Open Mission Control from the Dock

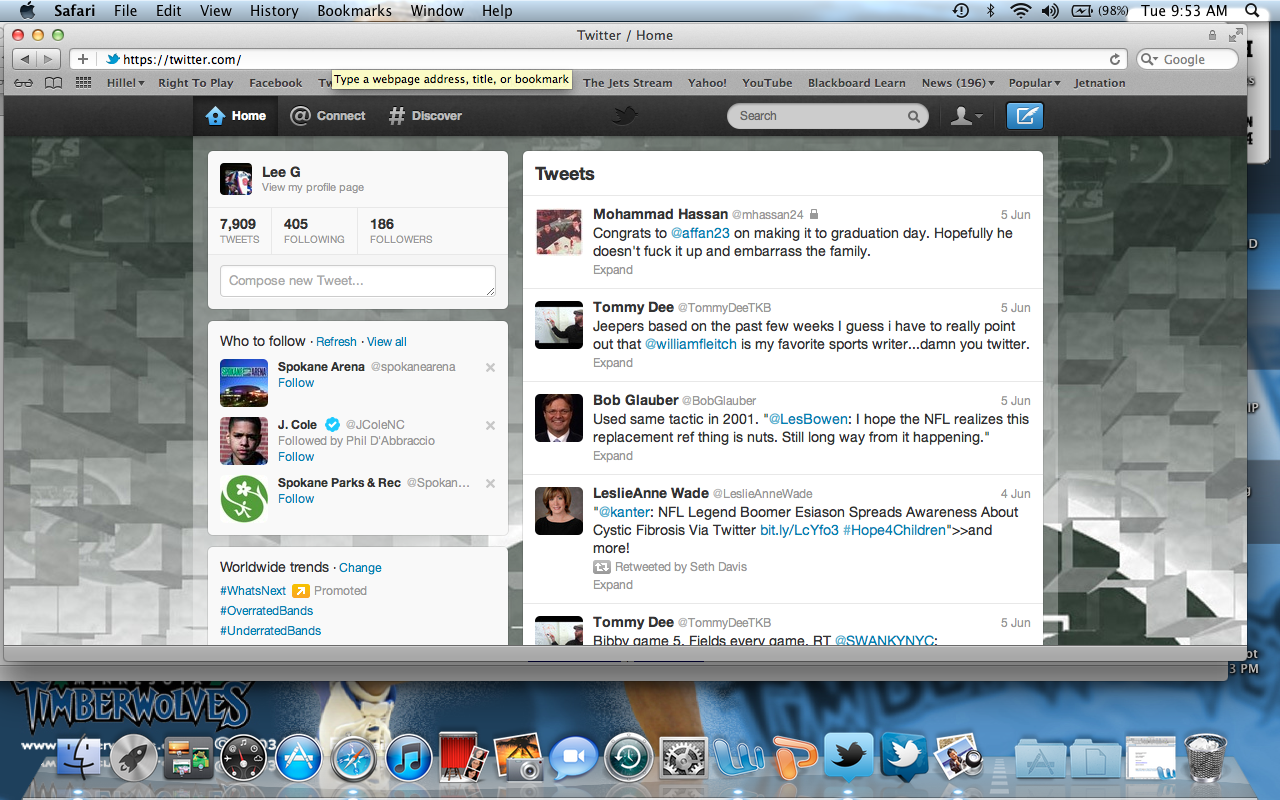pos(188,759)
